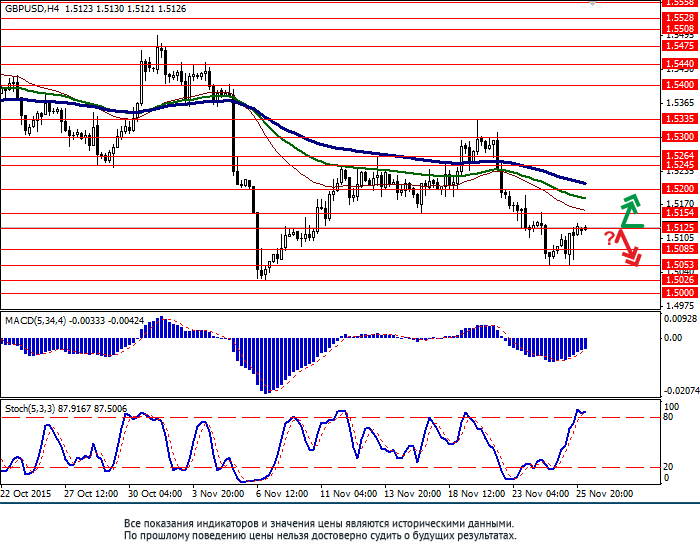
Task: Click the 30 Oct 04:00 date label
Action: [155, 494]
